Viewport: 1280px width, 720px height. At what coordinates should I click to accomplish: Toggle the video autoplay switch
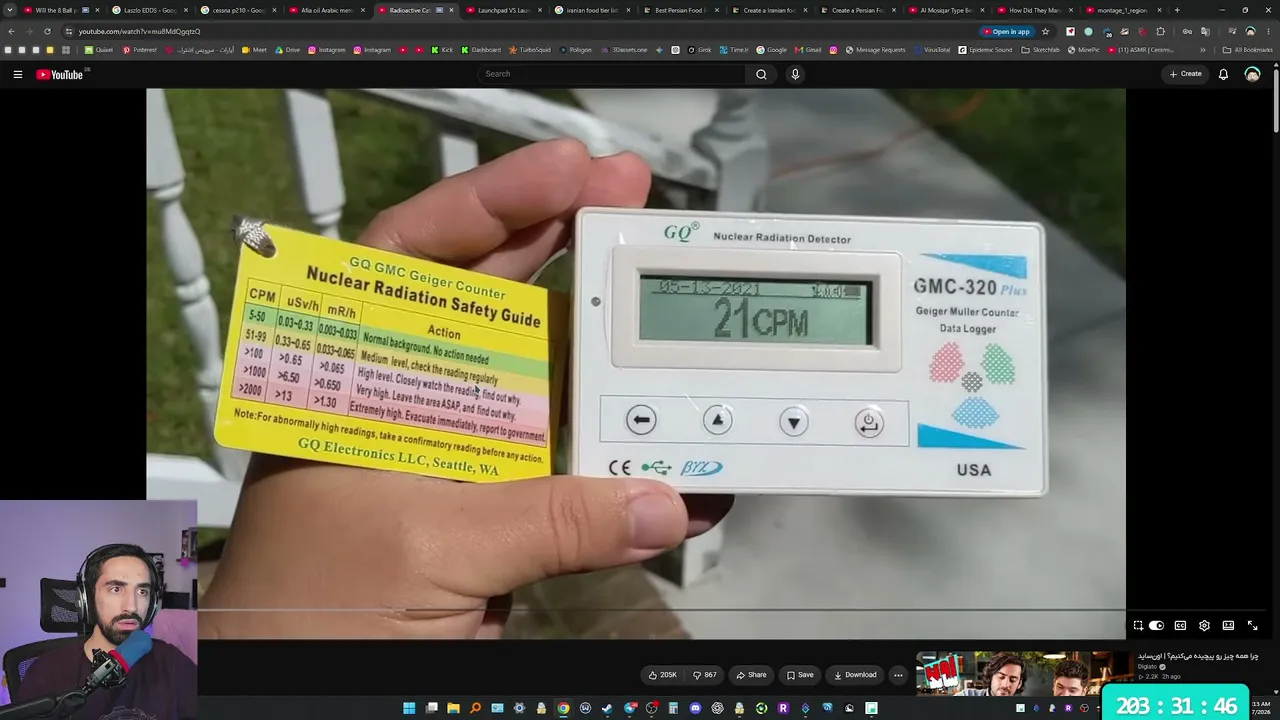[1156, 626]
